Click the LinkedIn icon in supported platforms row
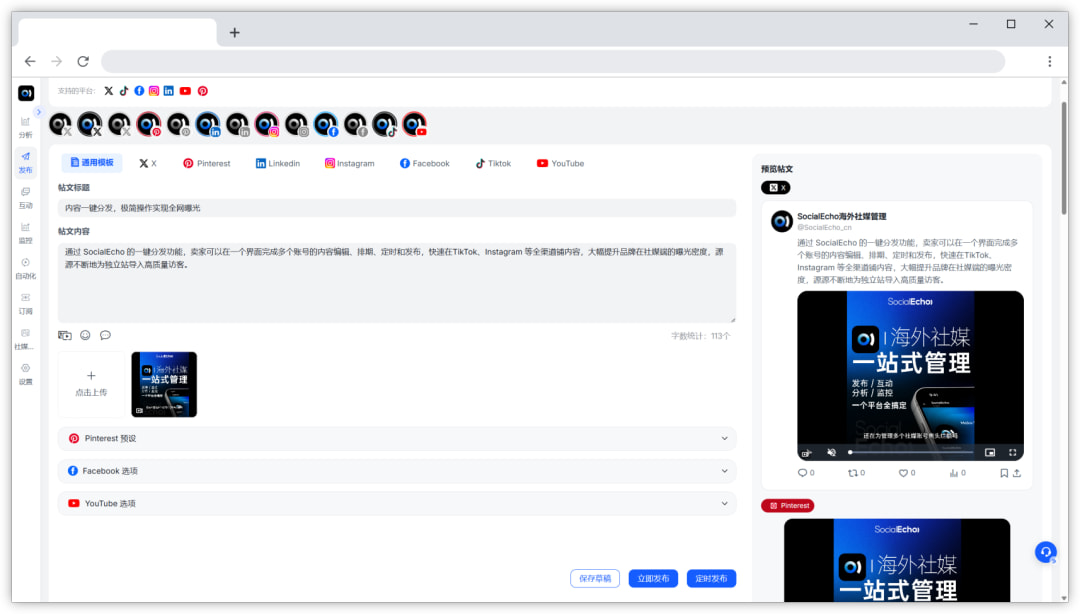The height and width of the screenshot is (614, 1080). pos(169,91)
